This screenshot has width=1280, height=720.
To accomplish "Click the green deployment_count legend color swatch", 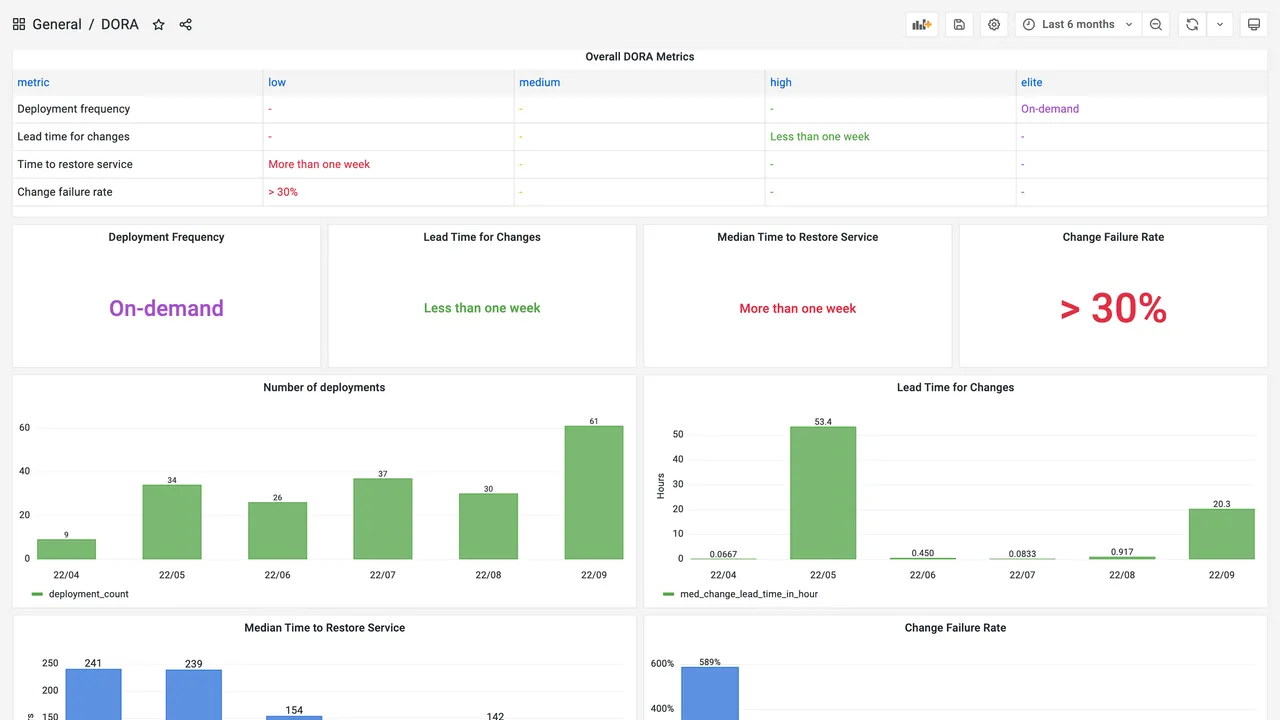I will 38,594.
